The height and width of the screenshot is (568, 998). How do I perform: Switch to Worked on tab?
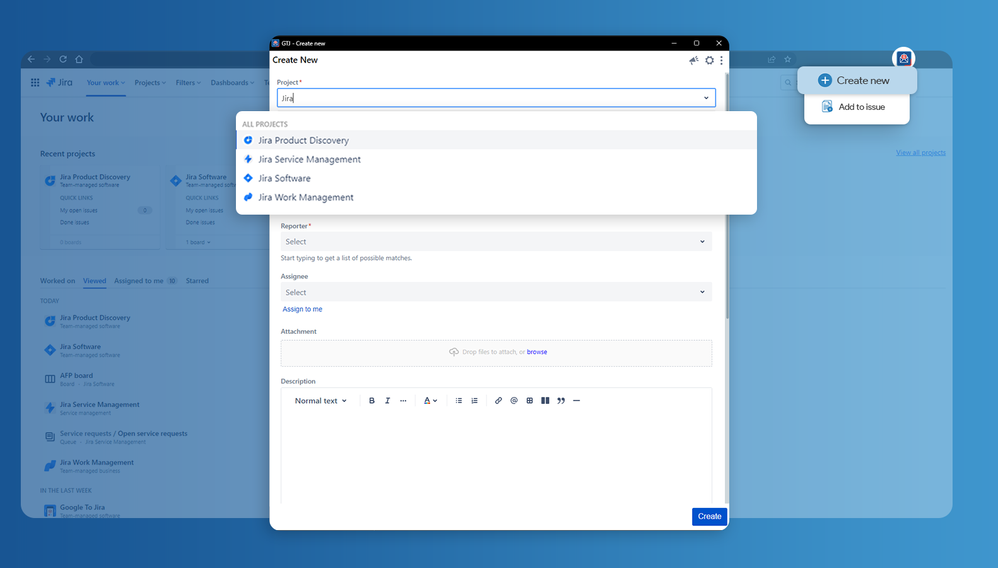(57, 281)
